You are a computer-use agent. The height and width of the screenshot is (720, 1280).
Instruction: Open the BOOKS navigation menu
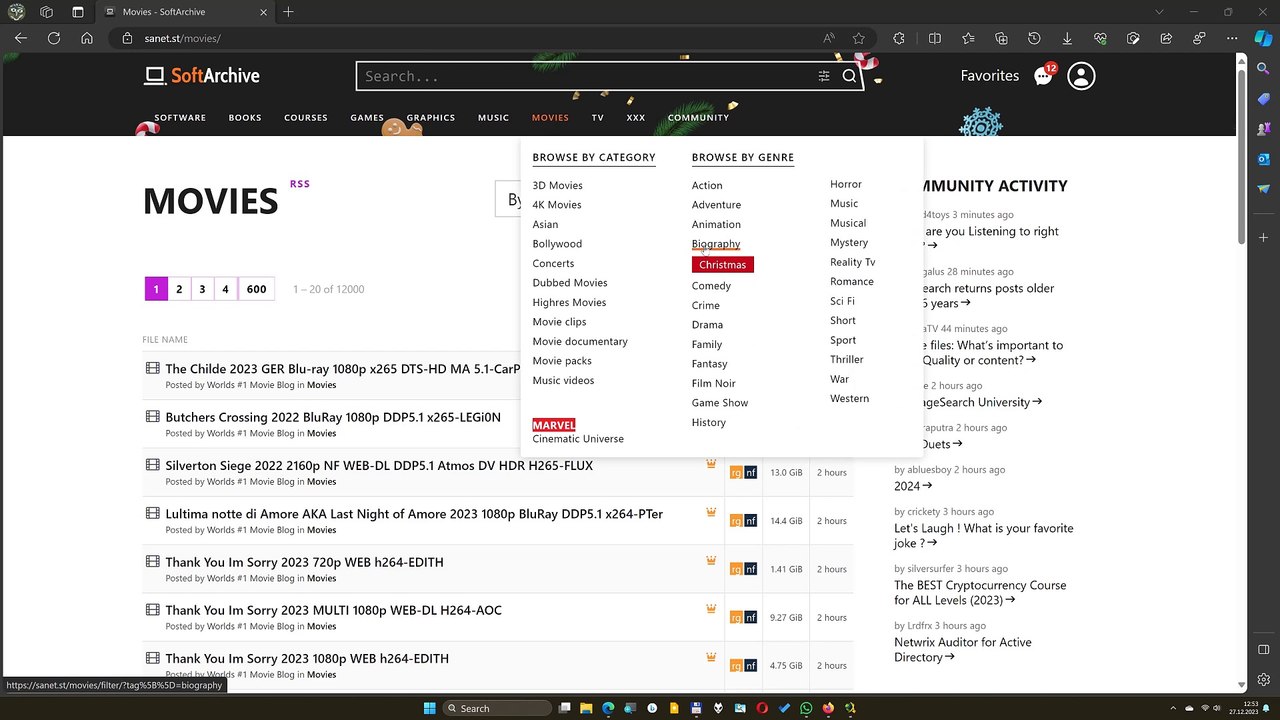(245, 118)
